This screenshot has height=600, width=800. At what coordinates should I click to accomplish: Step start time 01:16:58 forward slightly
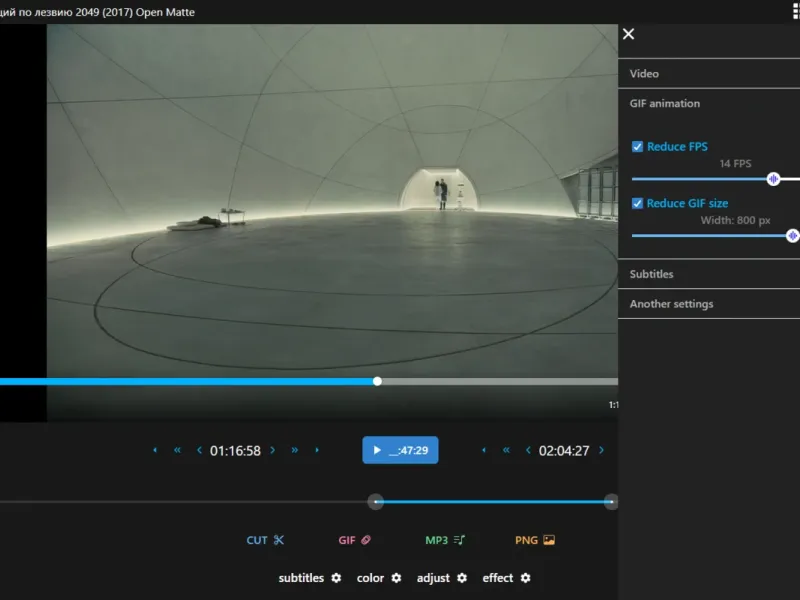[x=272, y=450]
